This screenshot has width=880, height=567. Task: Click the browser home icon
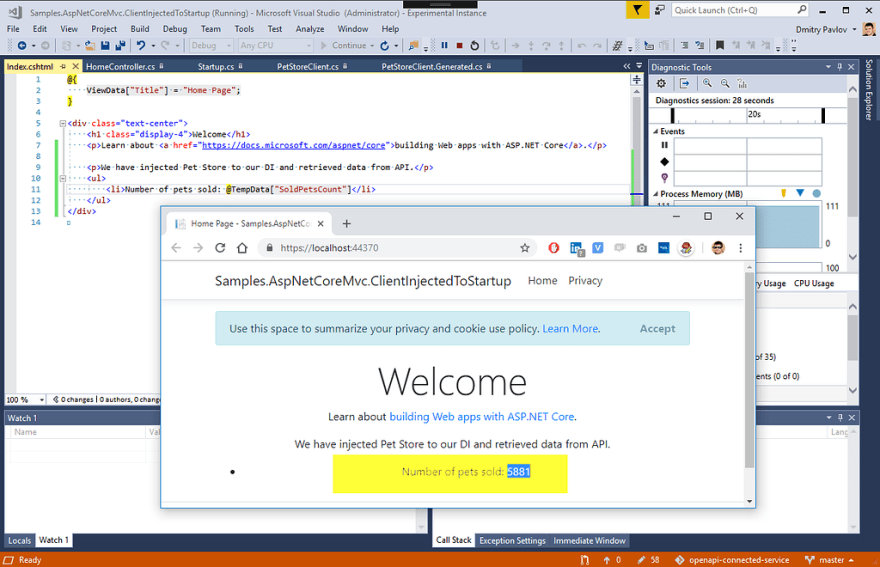click(242, 248)
